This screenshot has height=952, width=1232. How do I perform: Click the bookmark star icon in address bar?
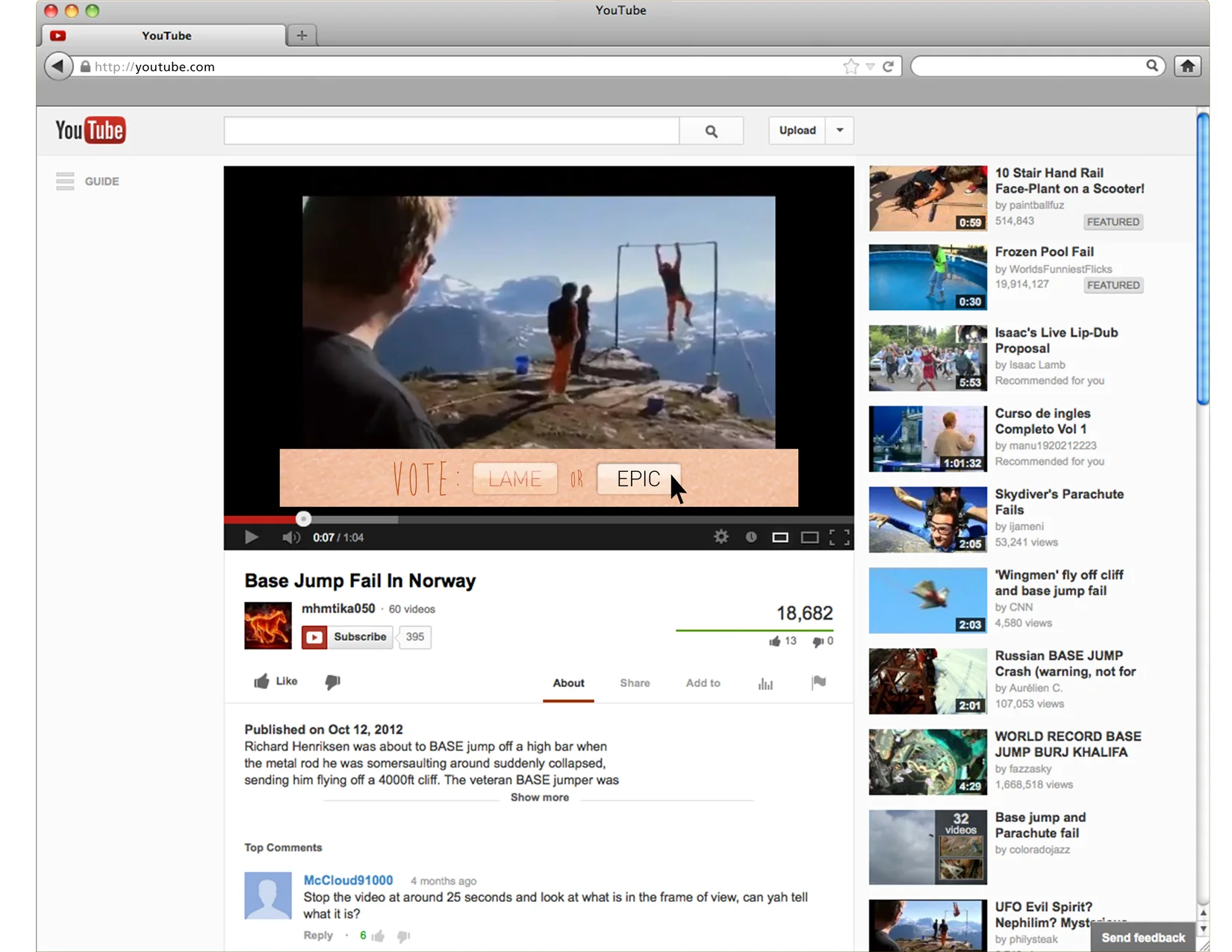[x=850, y=66]
